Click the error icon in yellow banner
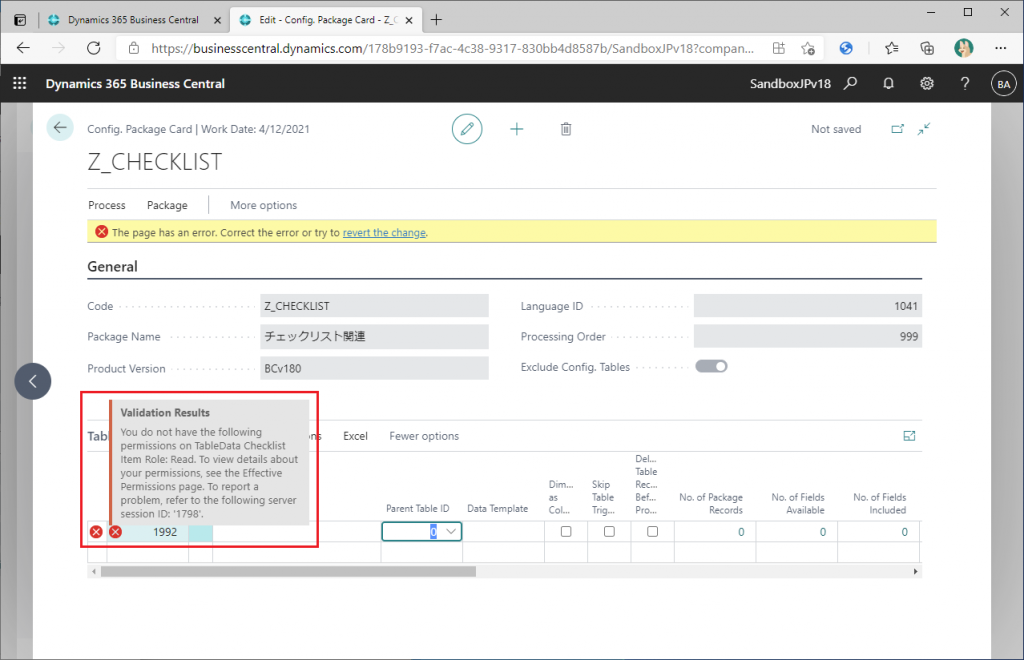The height and width of the screenshot is (660, 1024). tap(101, 232)
